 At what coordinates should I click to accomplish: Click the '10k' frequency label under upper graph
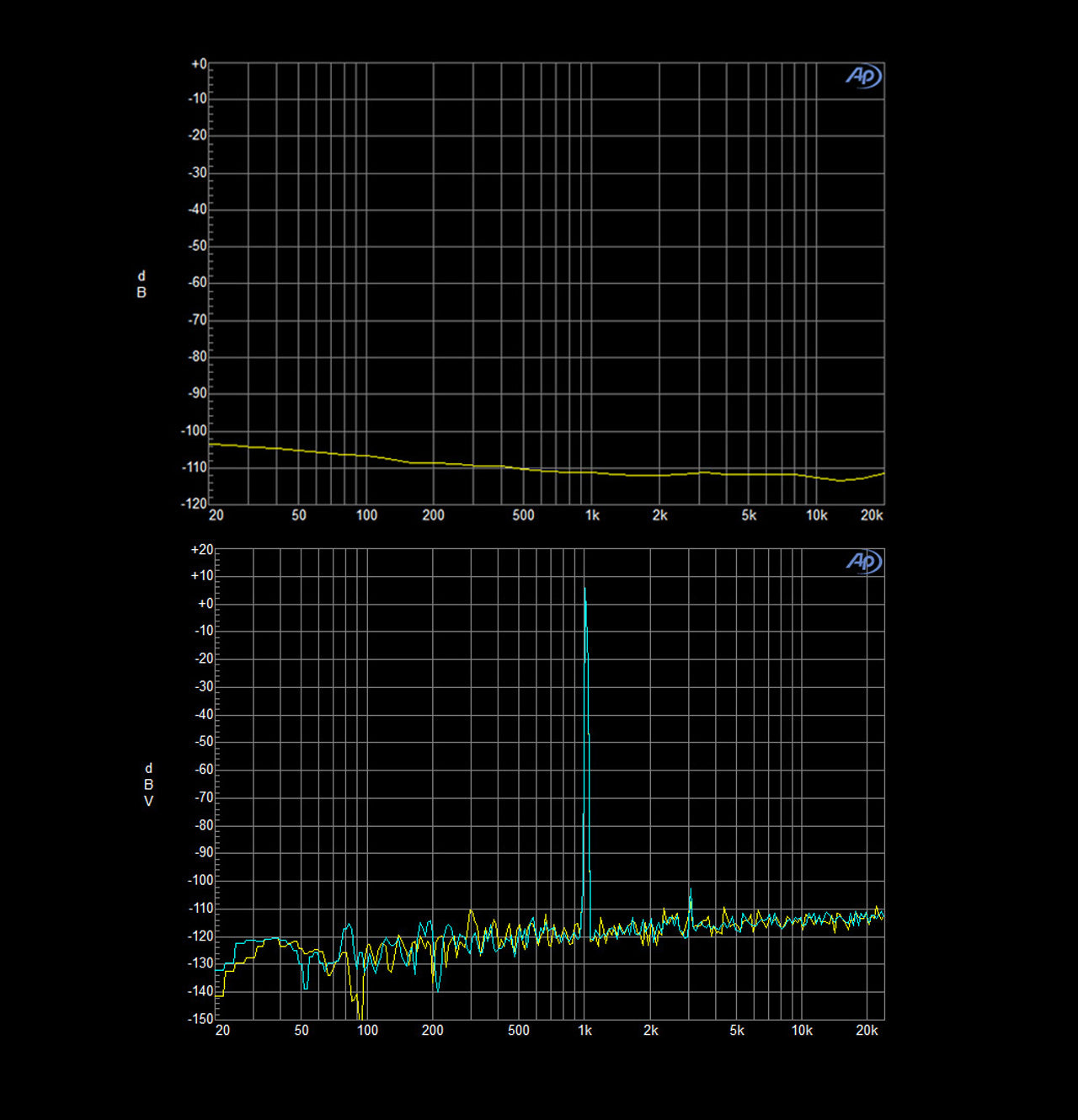pos(816,515)
